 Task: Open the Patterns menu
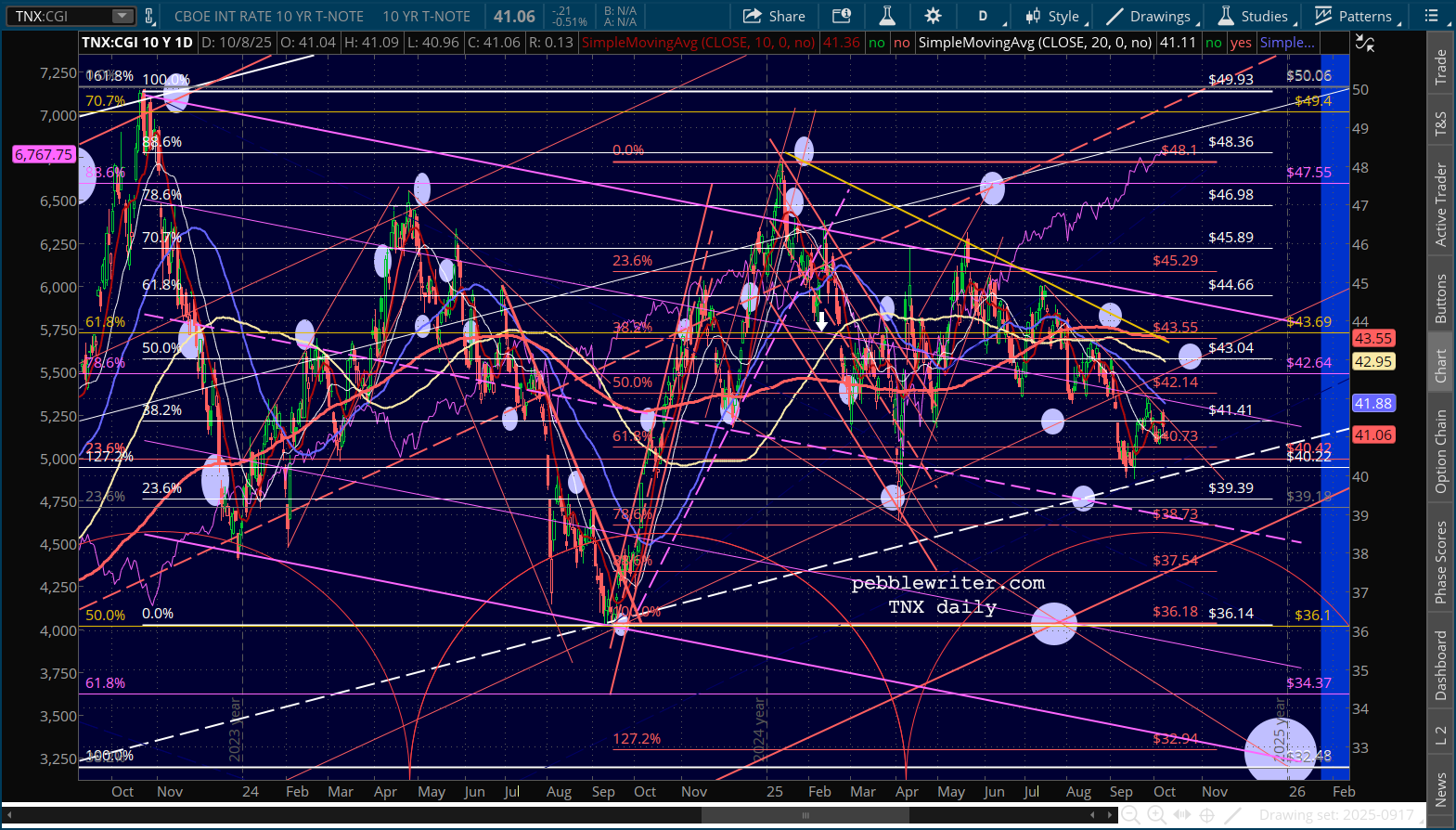click(x=1355, y=16)
